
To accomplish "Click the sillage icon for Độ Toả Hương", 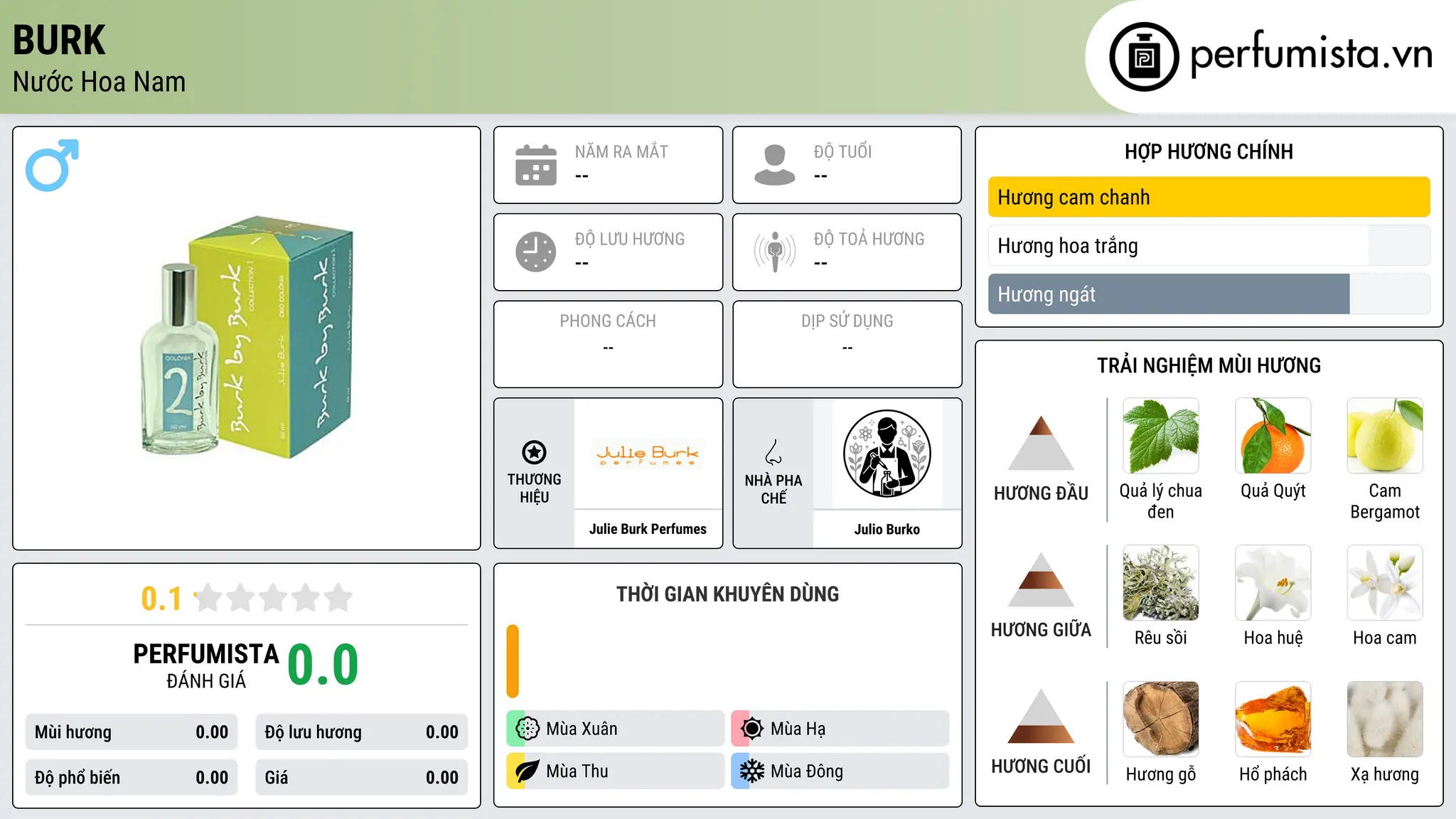I will coord(775,252).
